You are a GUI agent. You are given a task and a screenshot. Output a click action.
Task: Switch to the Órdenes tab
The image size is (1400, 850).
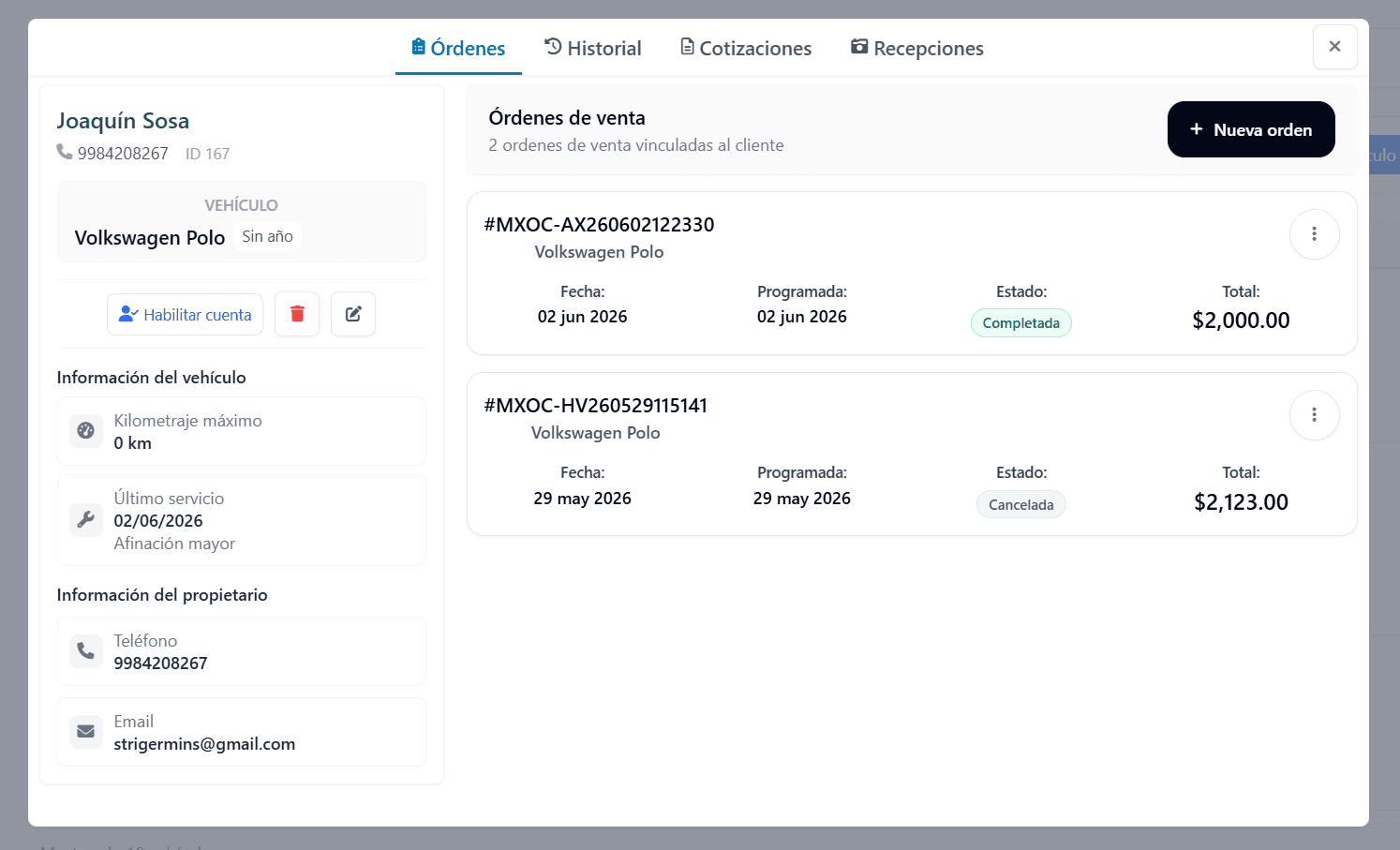tap(458, 48)
